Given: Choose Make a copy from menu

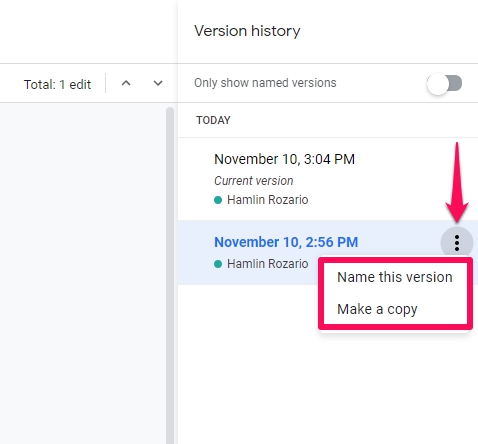Looking at the screenshot, I should point(395,309).
